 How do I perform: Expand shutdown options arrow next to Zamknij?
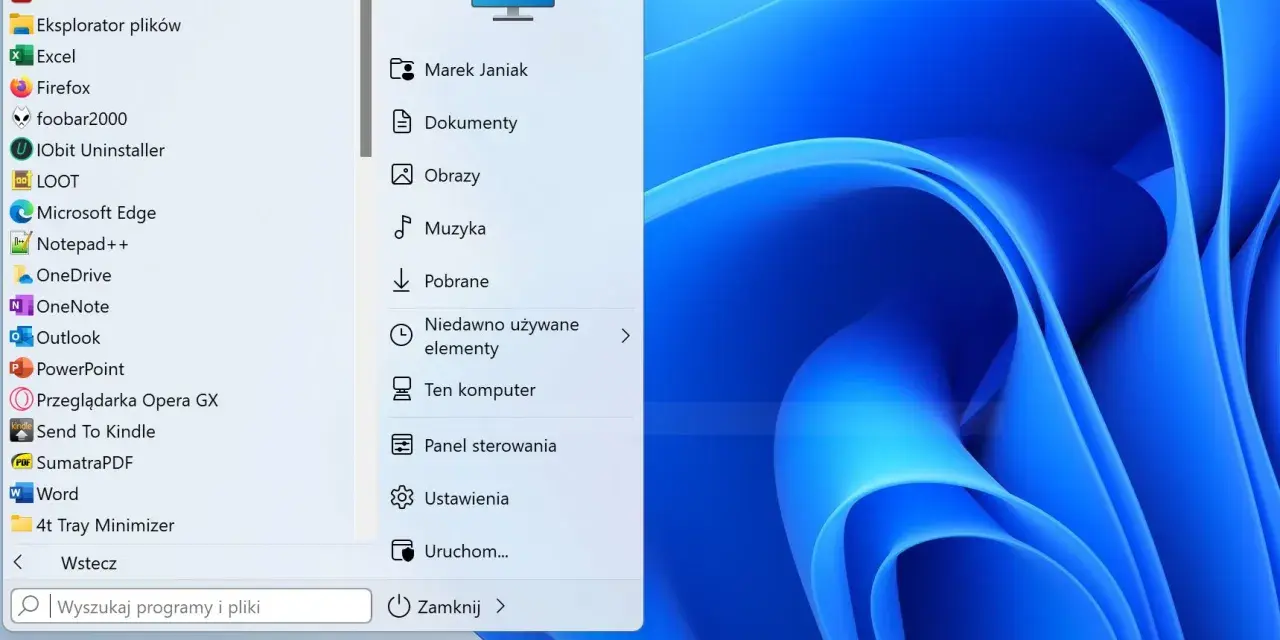click(500, 606)
